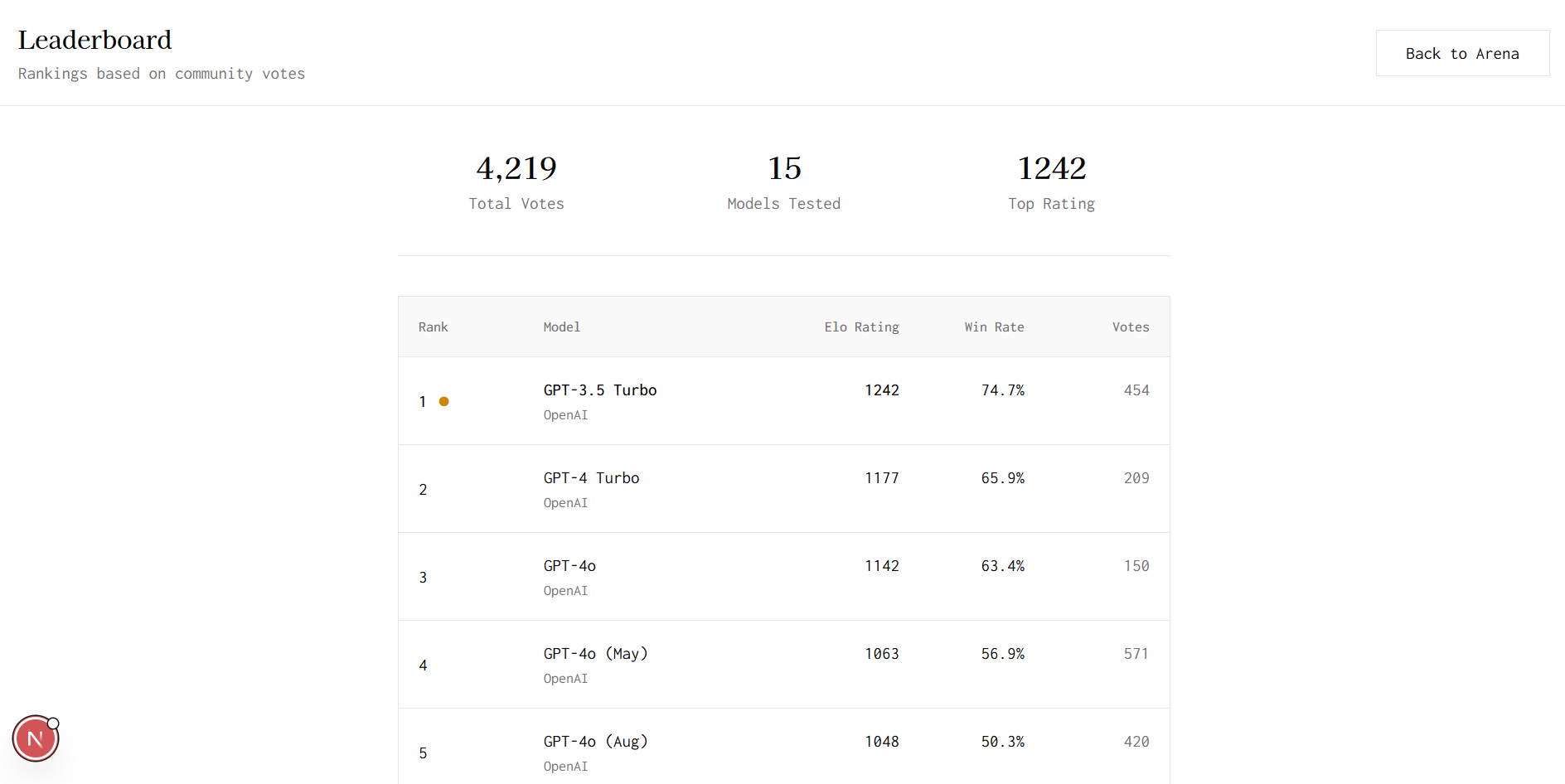Click the 15 Models Tested stat
Image resolution: width=1565 pixels, height=784 pixels.
(x=784, y=181)
